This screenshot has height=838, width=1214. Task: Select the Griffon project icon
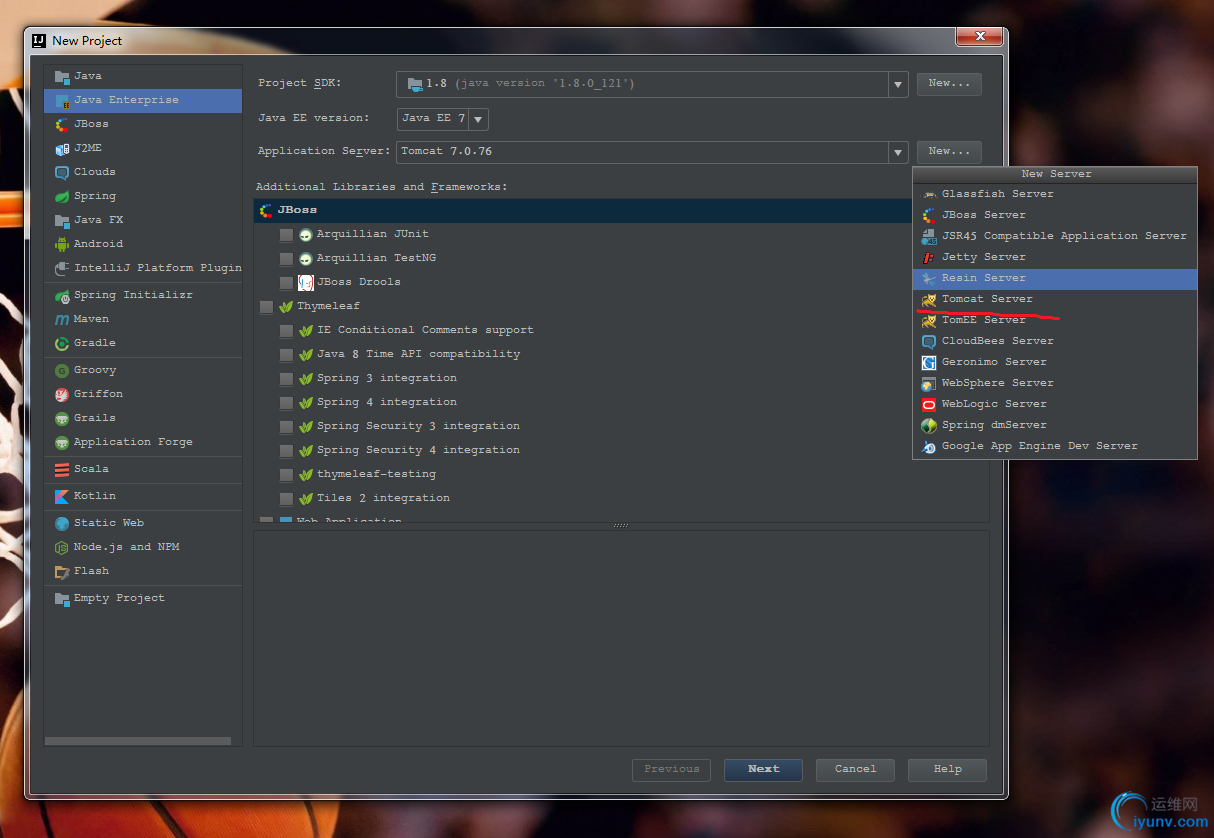pyautogui.click(x=62, y=394)
